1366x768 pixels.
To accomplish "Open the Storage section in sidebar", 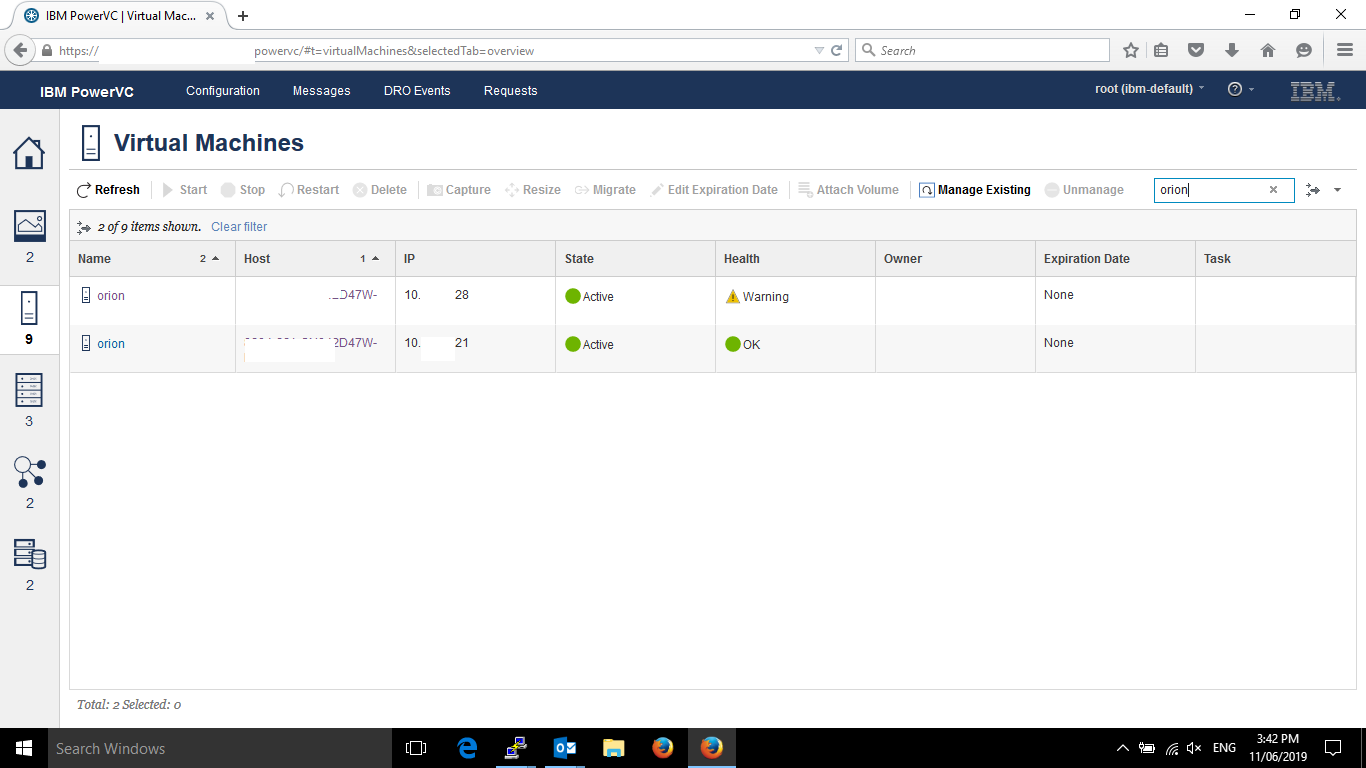I will tap(29, 554).
